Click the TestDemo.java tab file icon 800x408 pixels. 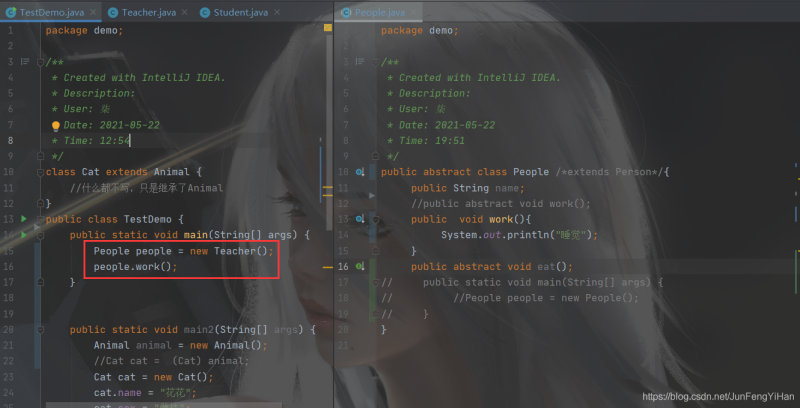coord(11,12)
